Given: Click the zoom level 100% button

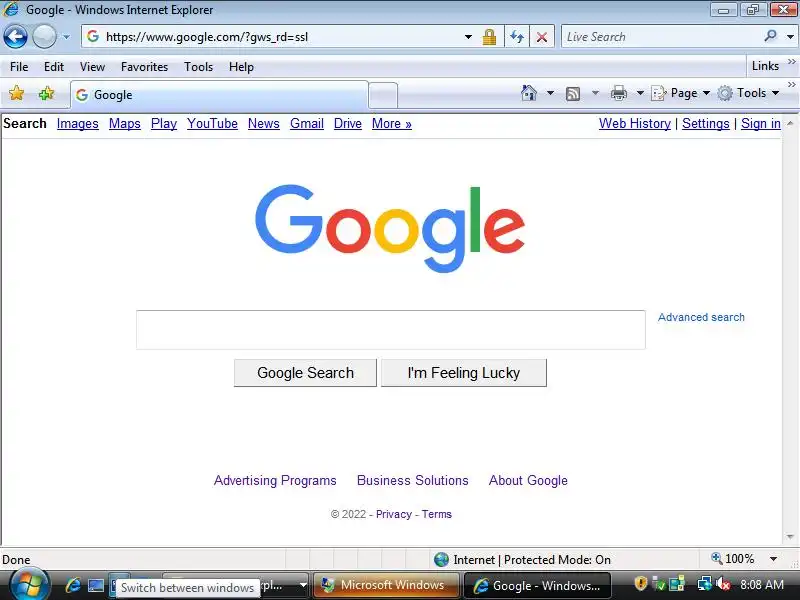Looking at the screenshot, I should pyautogui.click(x=733, y=559).
